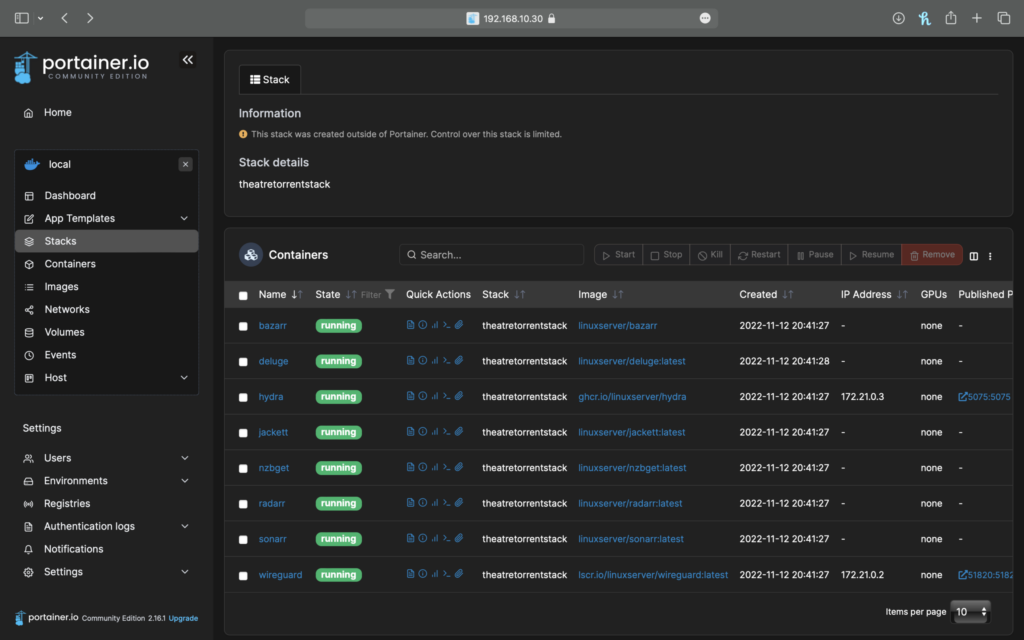Close the local environment with X icon
The height and width of the screenshot is (640, 1024).
(185, 165)
